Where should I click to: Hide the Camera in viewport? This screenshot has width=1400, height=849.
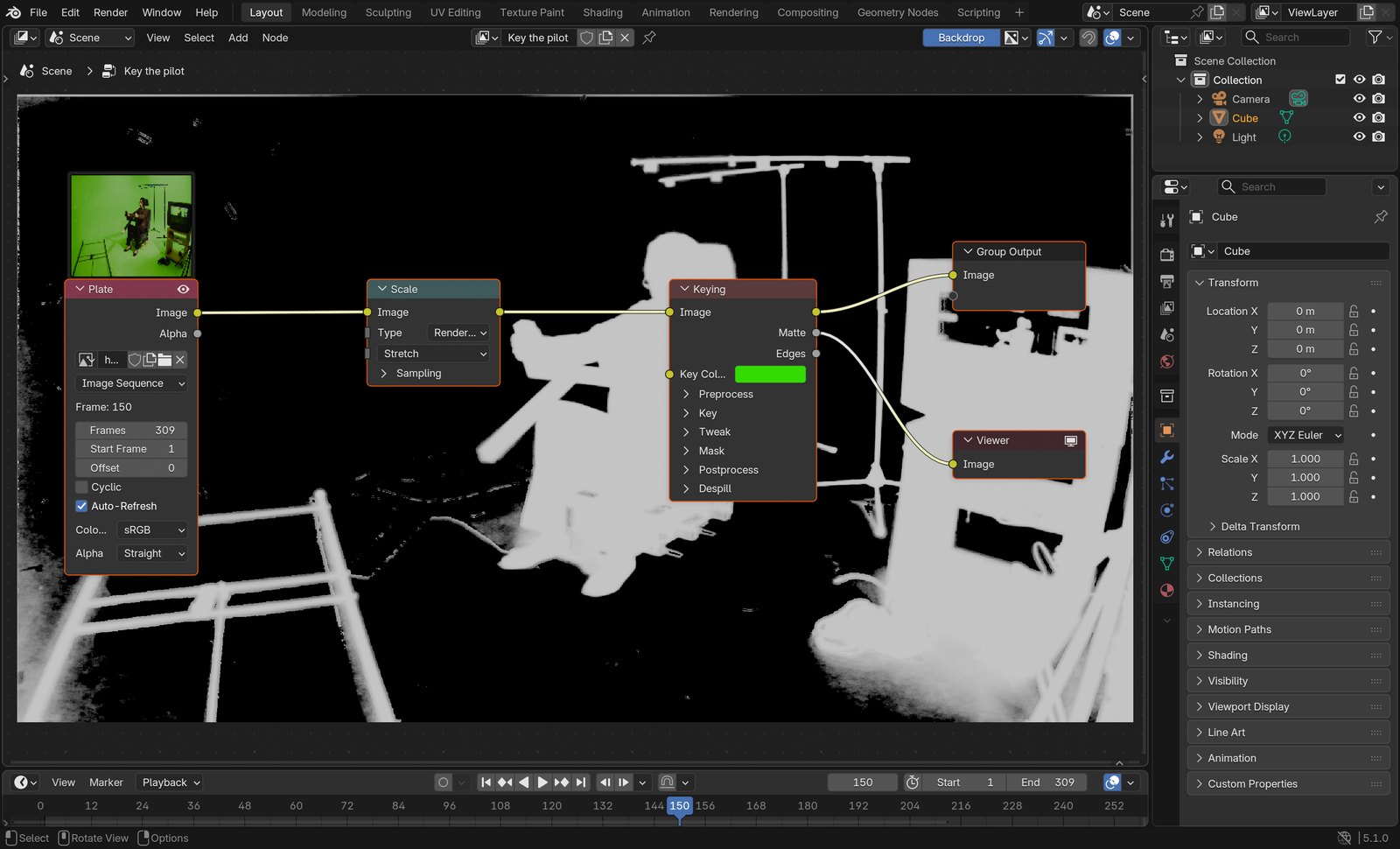pos(1359,99)
